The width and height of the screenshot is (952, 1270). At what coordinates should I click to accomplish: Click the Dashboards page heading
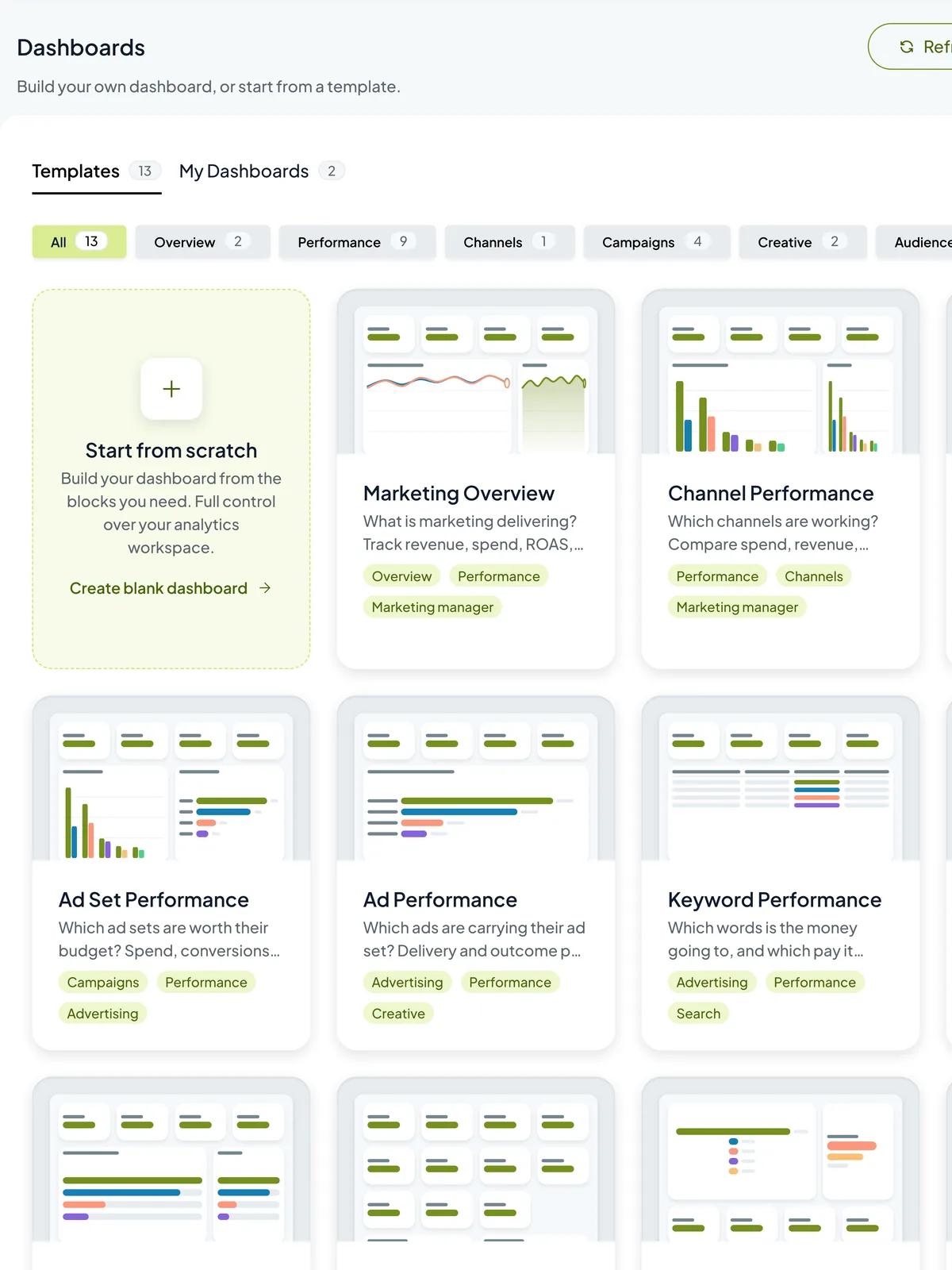click(x=81, y=48)
